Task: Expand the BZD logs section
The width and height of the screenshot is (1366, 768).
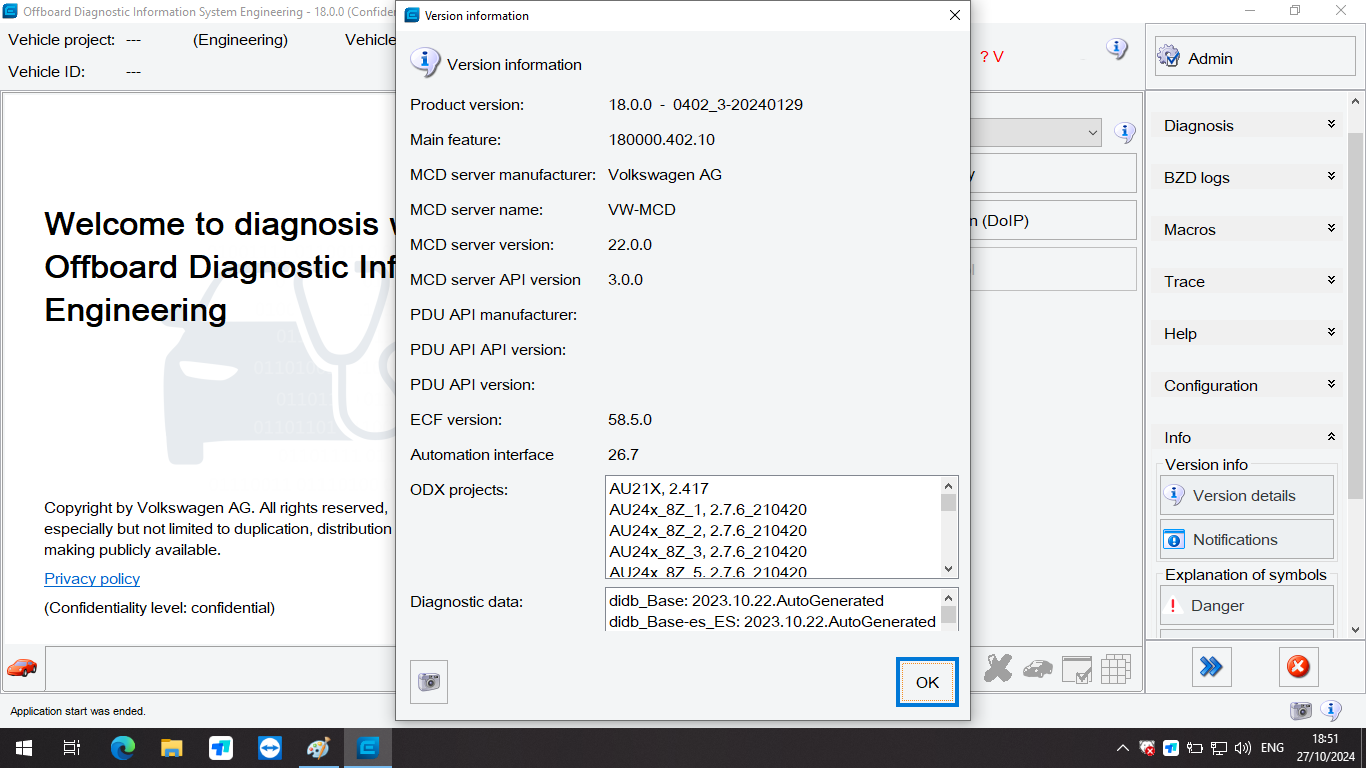Action: pos(1247,177)
